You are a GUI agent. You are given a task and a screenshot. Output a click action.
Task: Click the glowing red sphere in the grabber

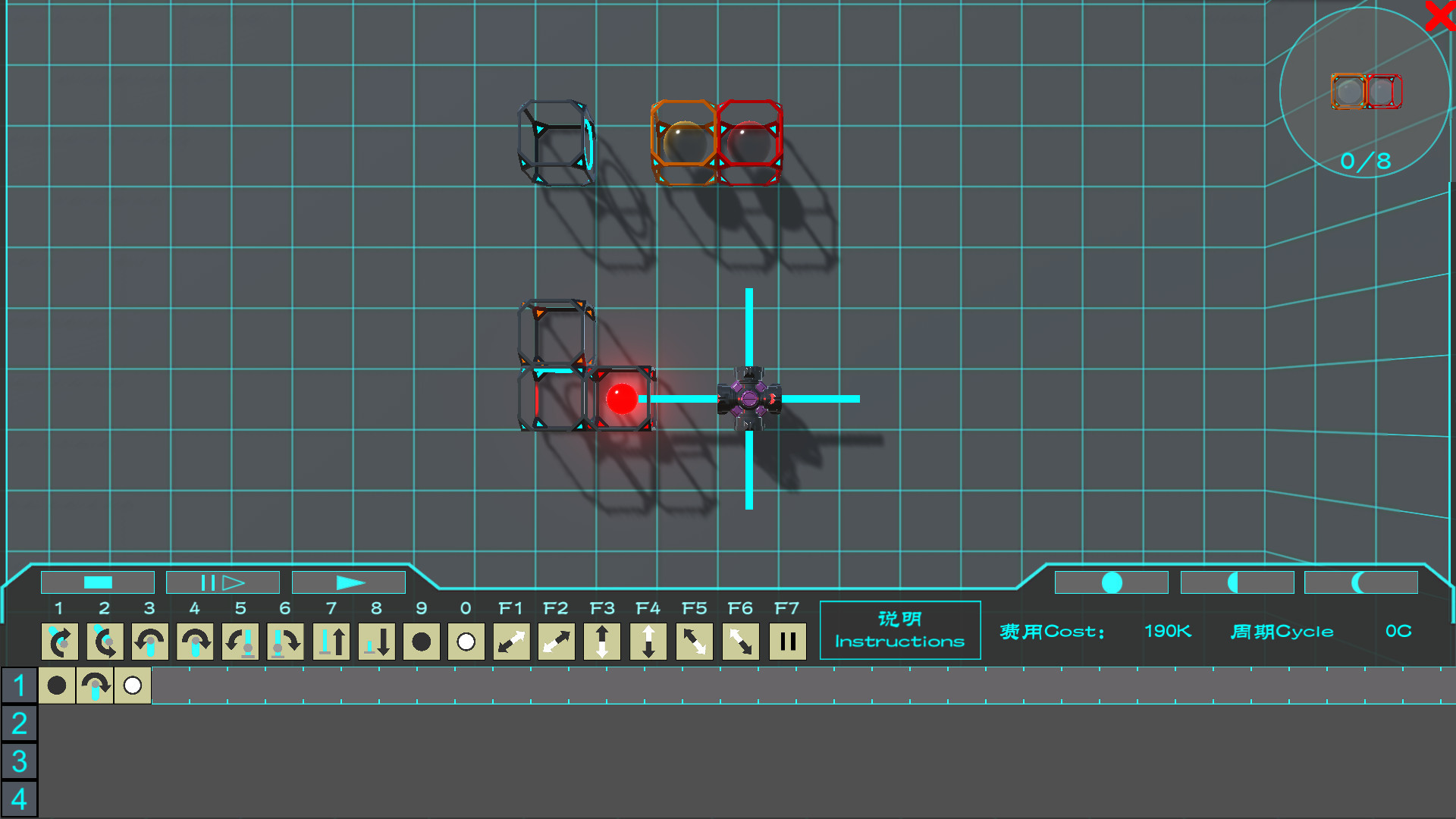click(x=622, y=399)
